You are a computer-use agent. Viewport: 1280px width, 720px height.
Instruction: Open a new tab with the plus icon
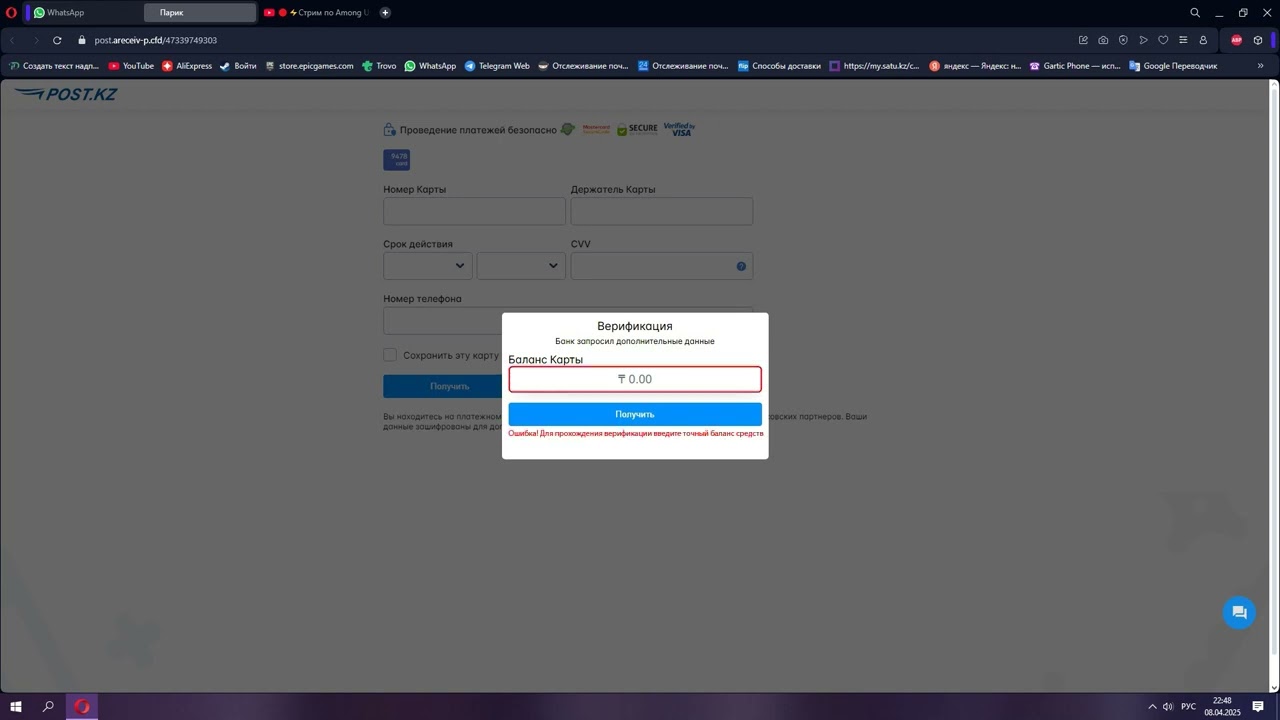point(385,13)
